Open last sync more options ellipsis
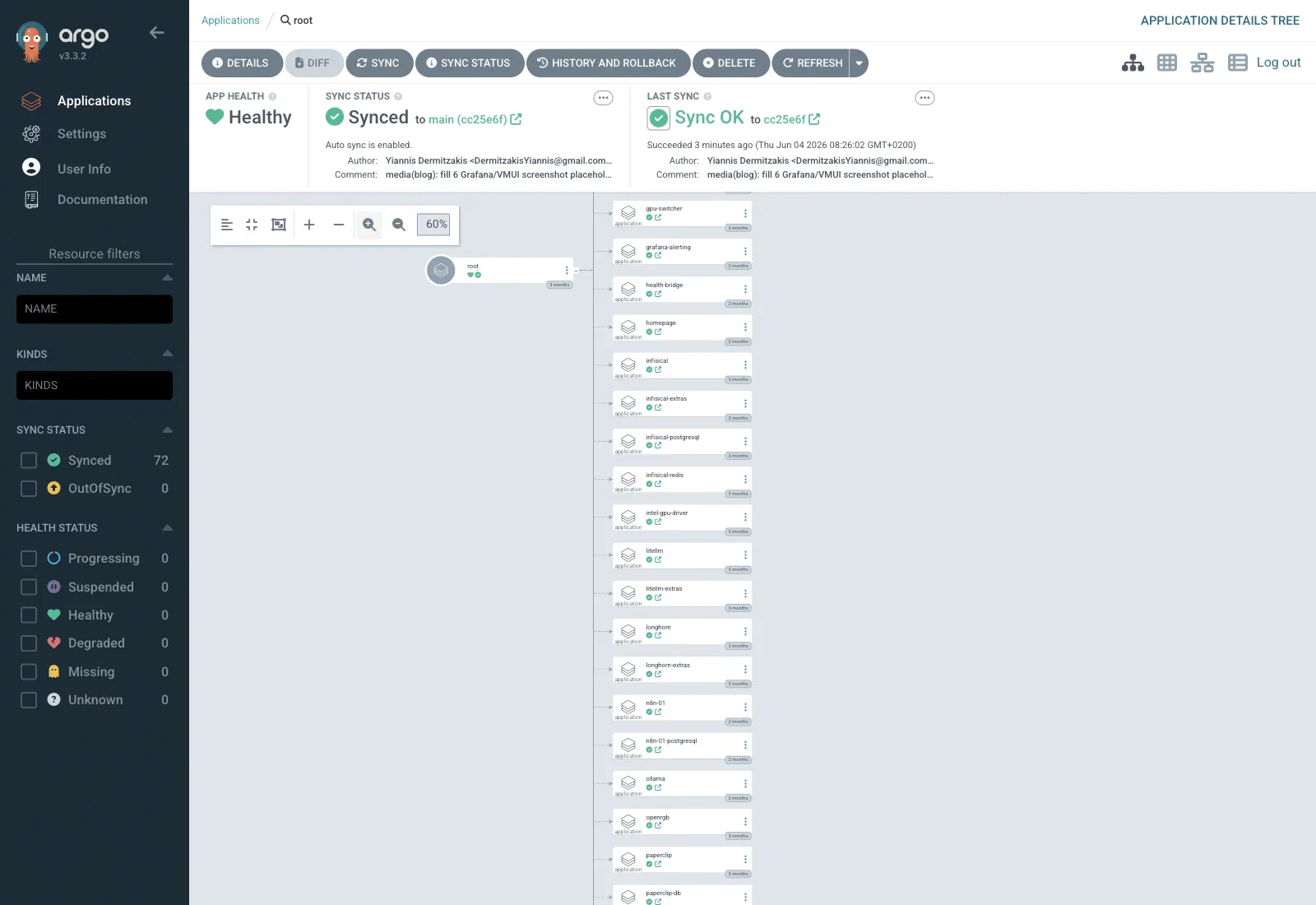 (924, 98)
